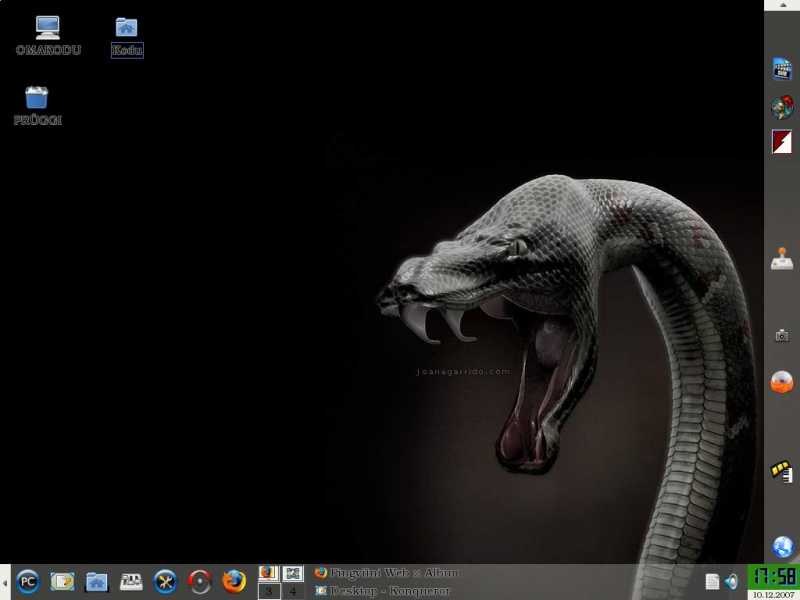Click the volume speaker tray icon
800x600 pixels.
click(x=731, y=582)
